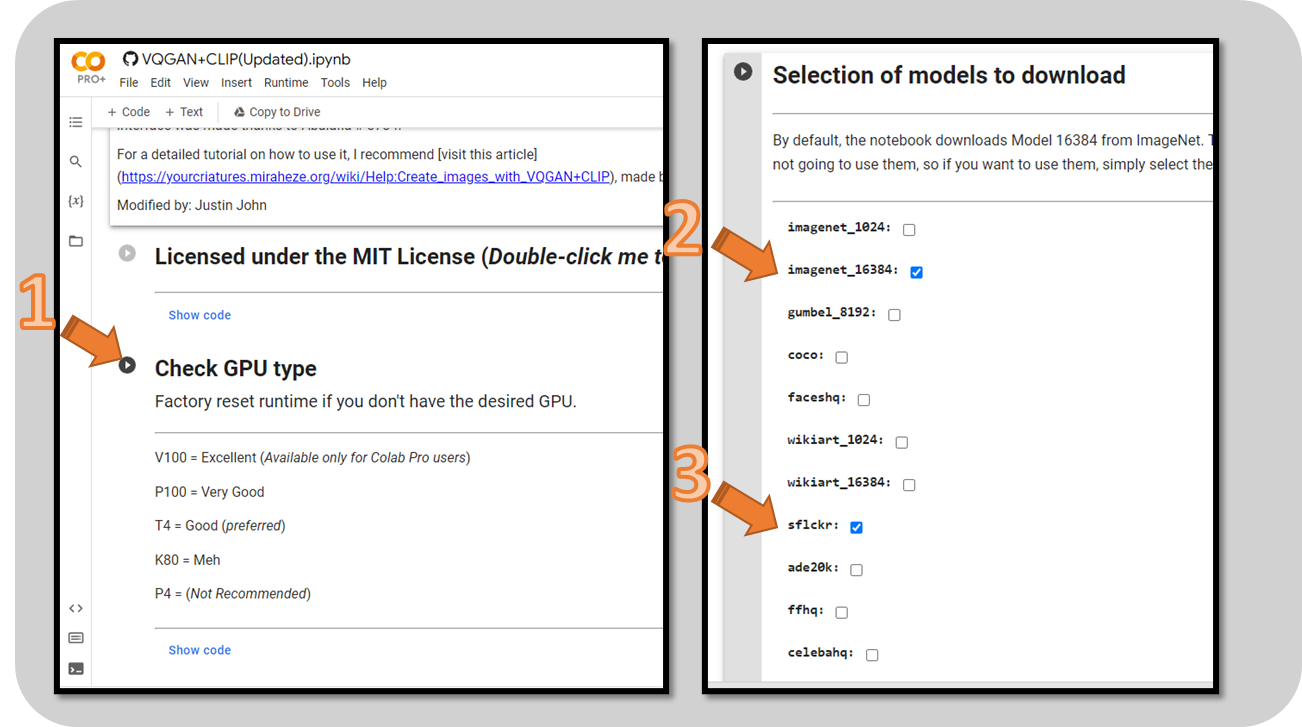This screenshot has width=1302, height=727.
Task: Tick the ade20k checkbox
Action: pyautogui.click(x=856, y=570)
